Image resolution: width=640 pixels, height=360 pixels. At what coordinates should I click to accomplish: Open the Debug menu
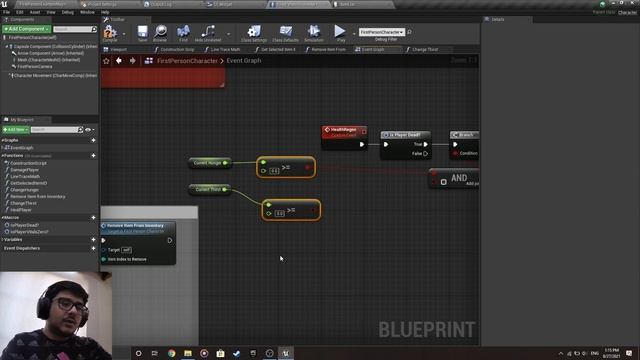[68, 12]
